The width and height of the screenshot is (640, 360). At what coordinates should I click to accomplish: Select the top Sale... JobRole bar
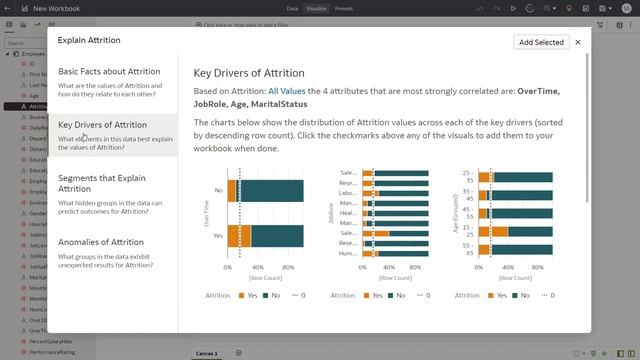coord(396,173)
